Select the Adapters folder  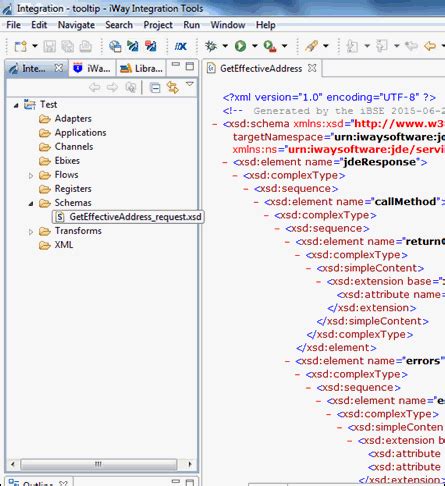tap(65, 119)
